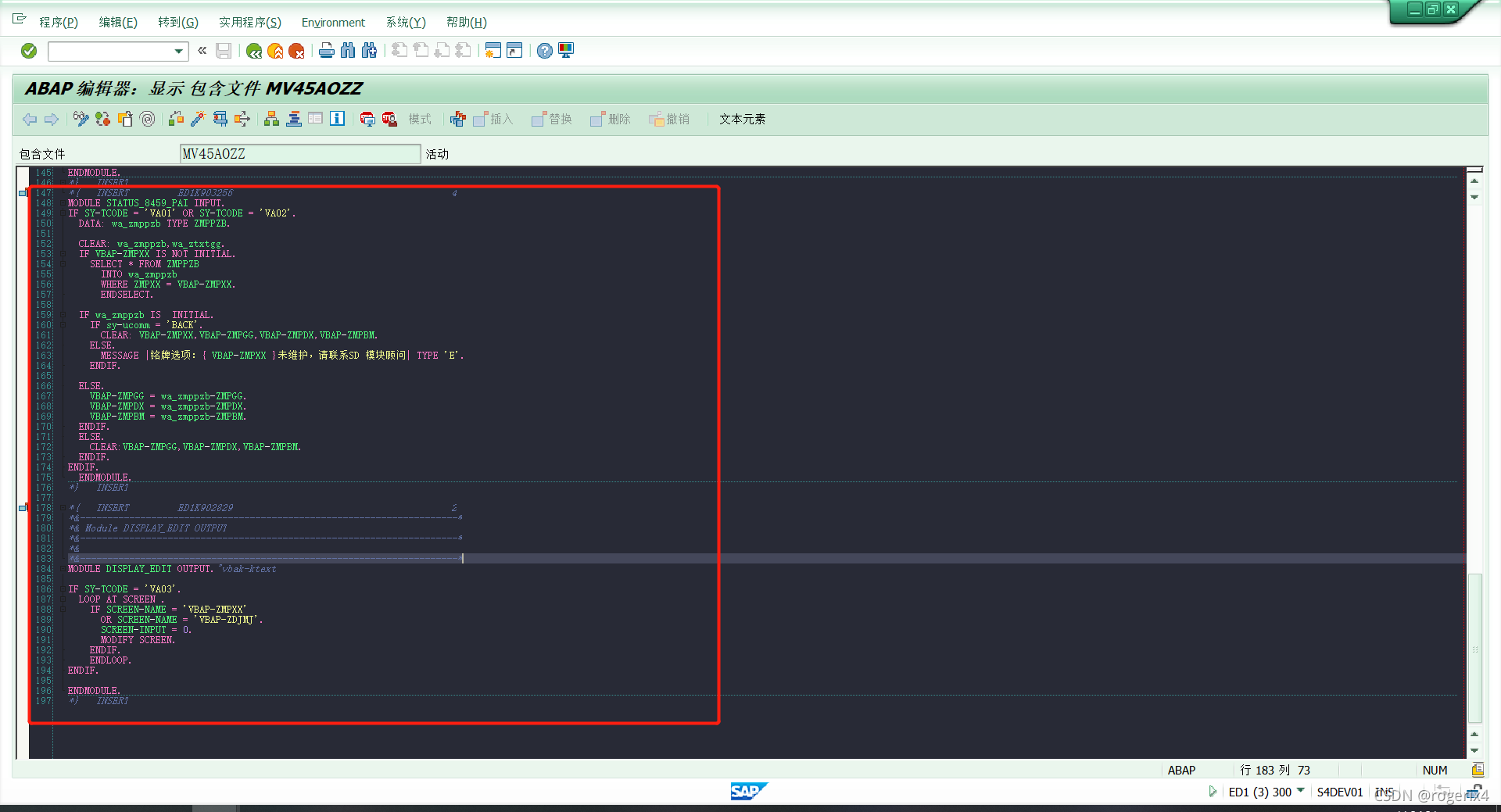Click the 插入 button
Screen dimensions: 1501x812
(x=493, y=119)
